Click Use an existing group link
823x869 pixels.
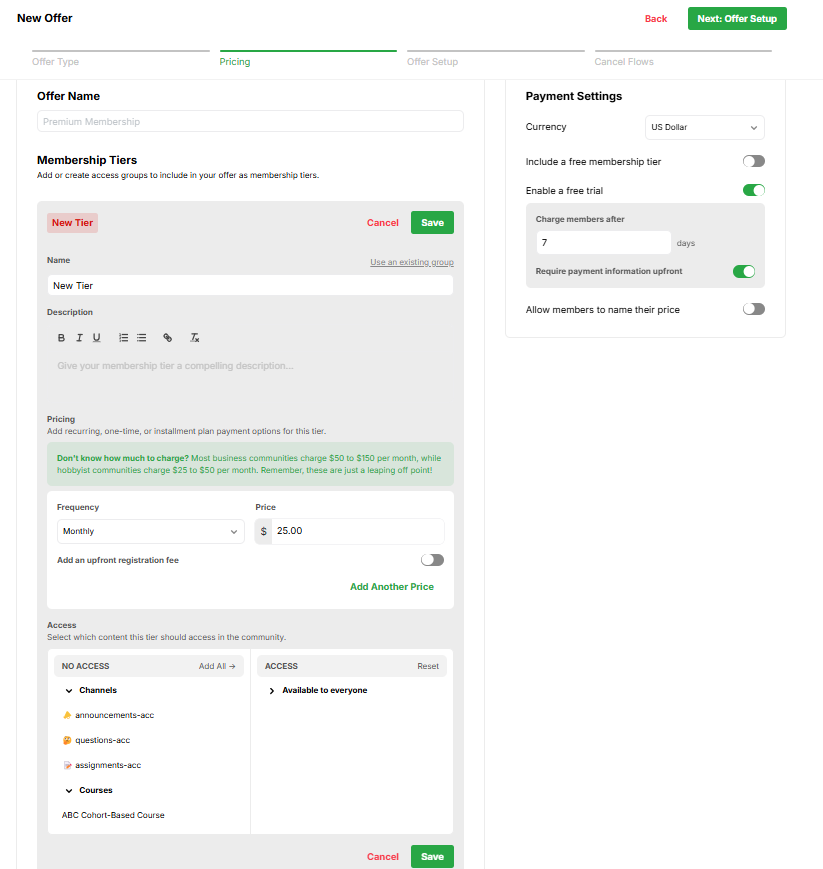pyautogui.click(x=412, y=262)
